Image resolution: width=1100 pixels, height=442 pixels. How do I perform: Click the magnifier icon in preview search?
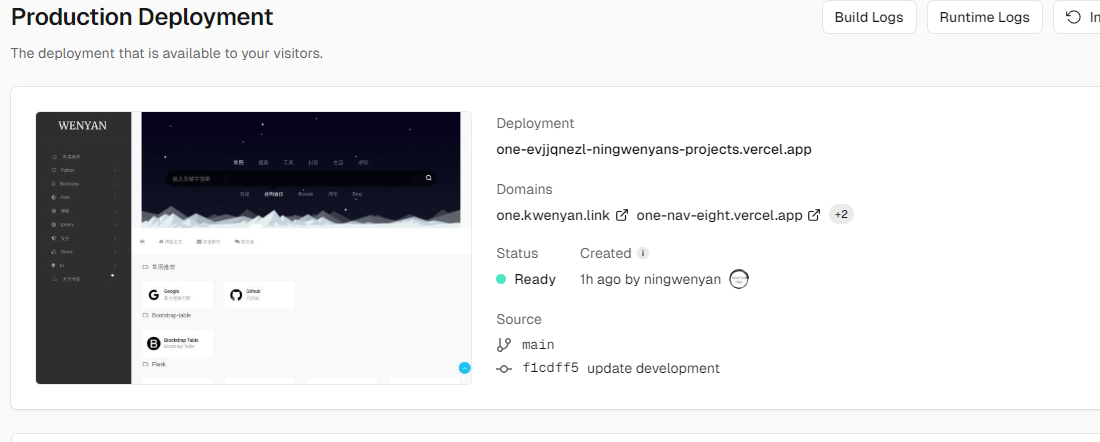coord(429,179)
